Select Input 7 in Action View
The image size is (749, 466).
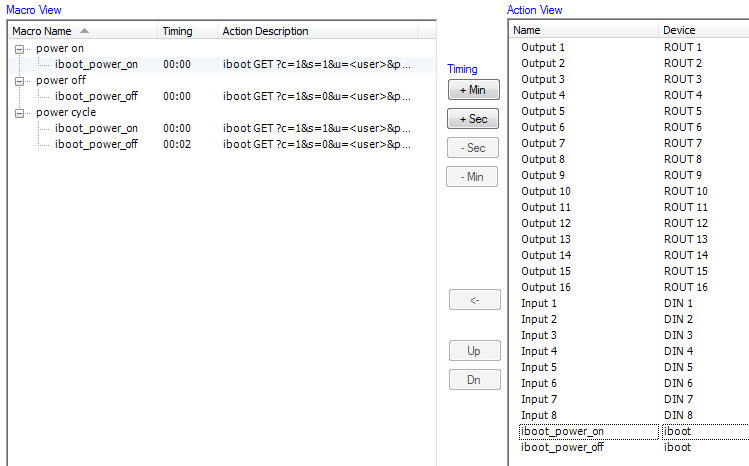click(x=539, y=399)
